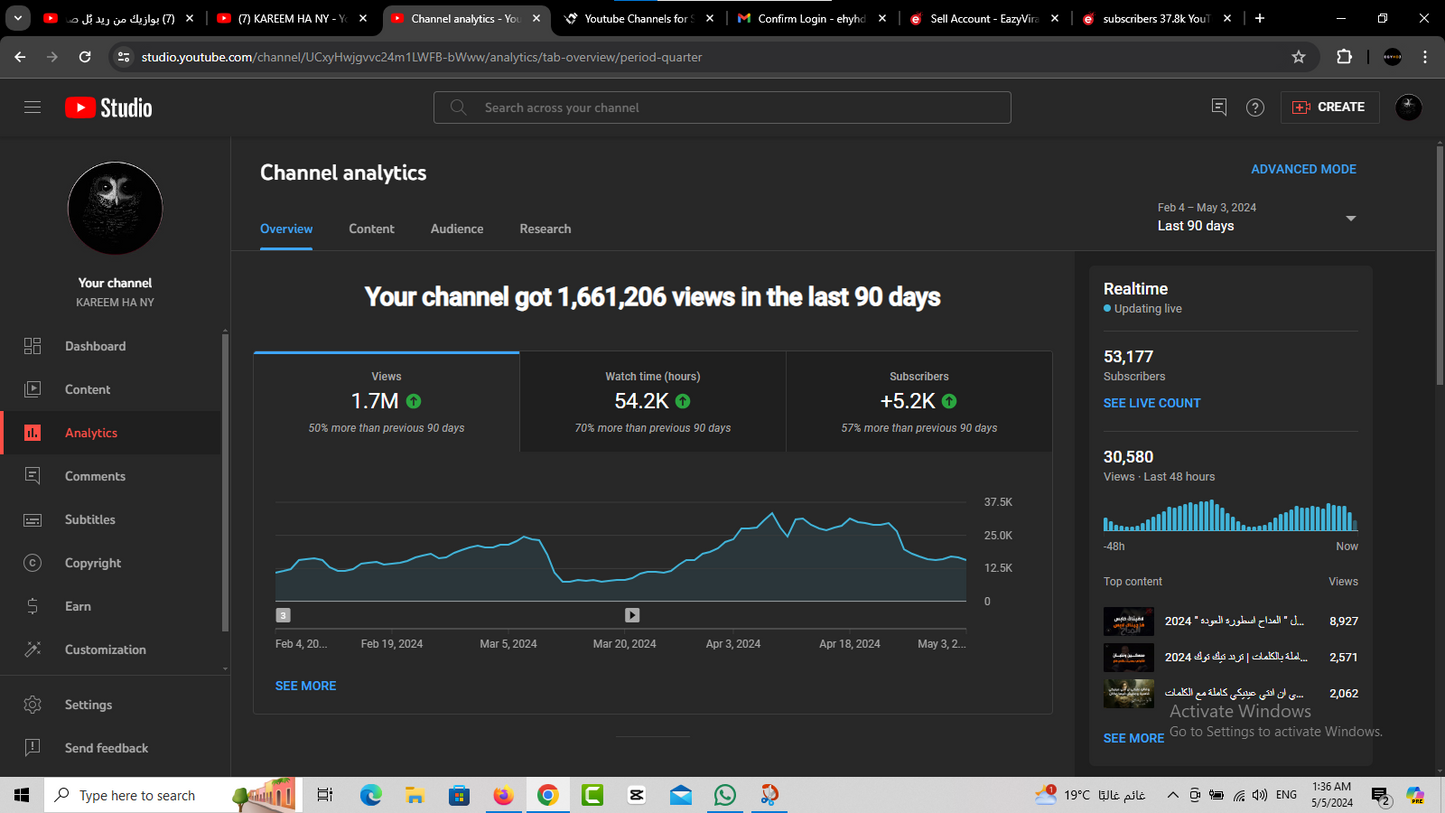This screenshot has height=813, width=1445.
Task: Switch to the Audience analytics tab
Action: (x=457, y=229)
